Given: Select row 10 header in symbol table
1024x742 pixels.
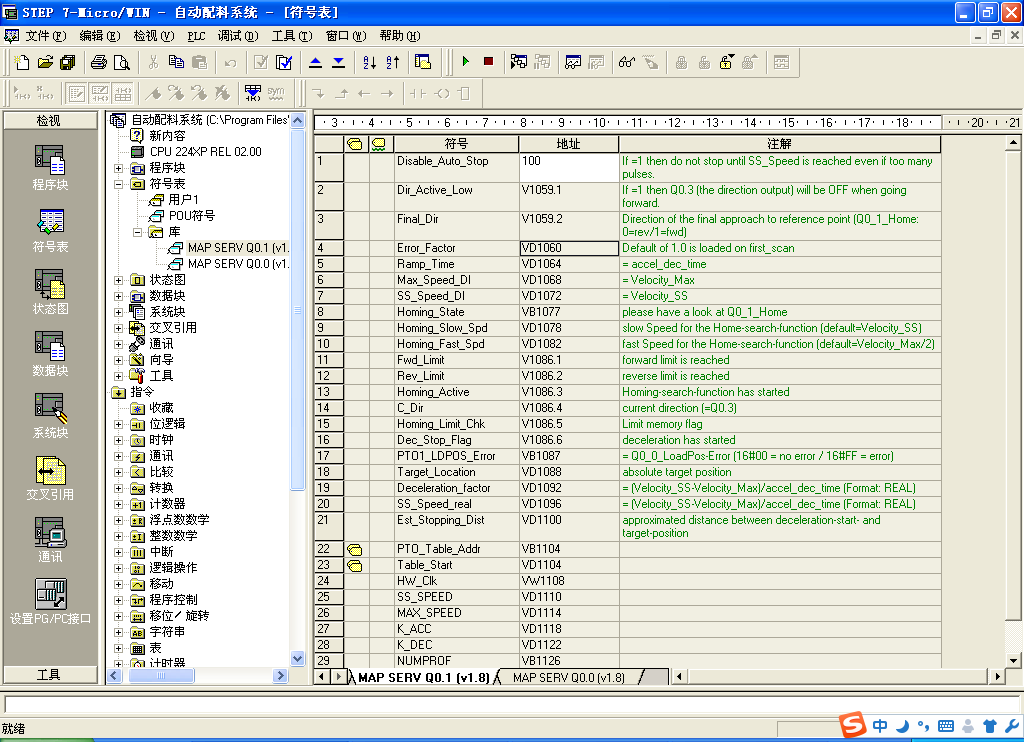Looking at the screenshot, I should [328, 344].
